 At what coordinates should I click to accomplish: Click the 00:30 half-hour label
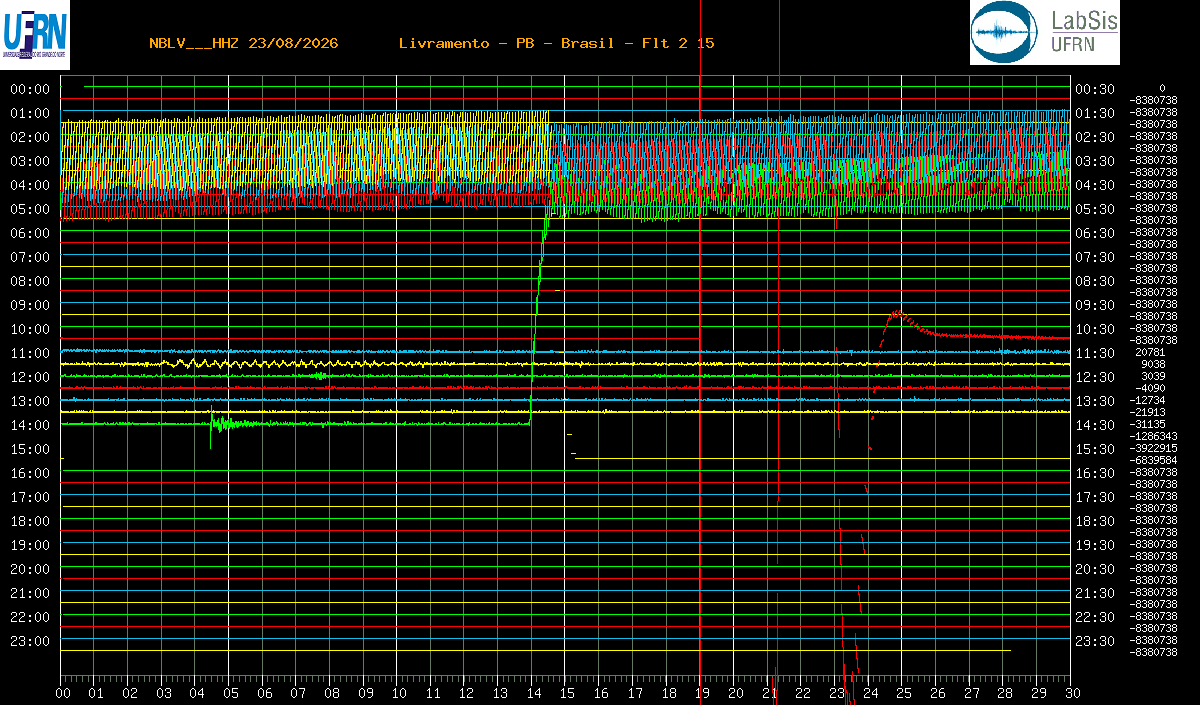pyautogui.click(x=1094, y=89)
